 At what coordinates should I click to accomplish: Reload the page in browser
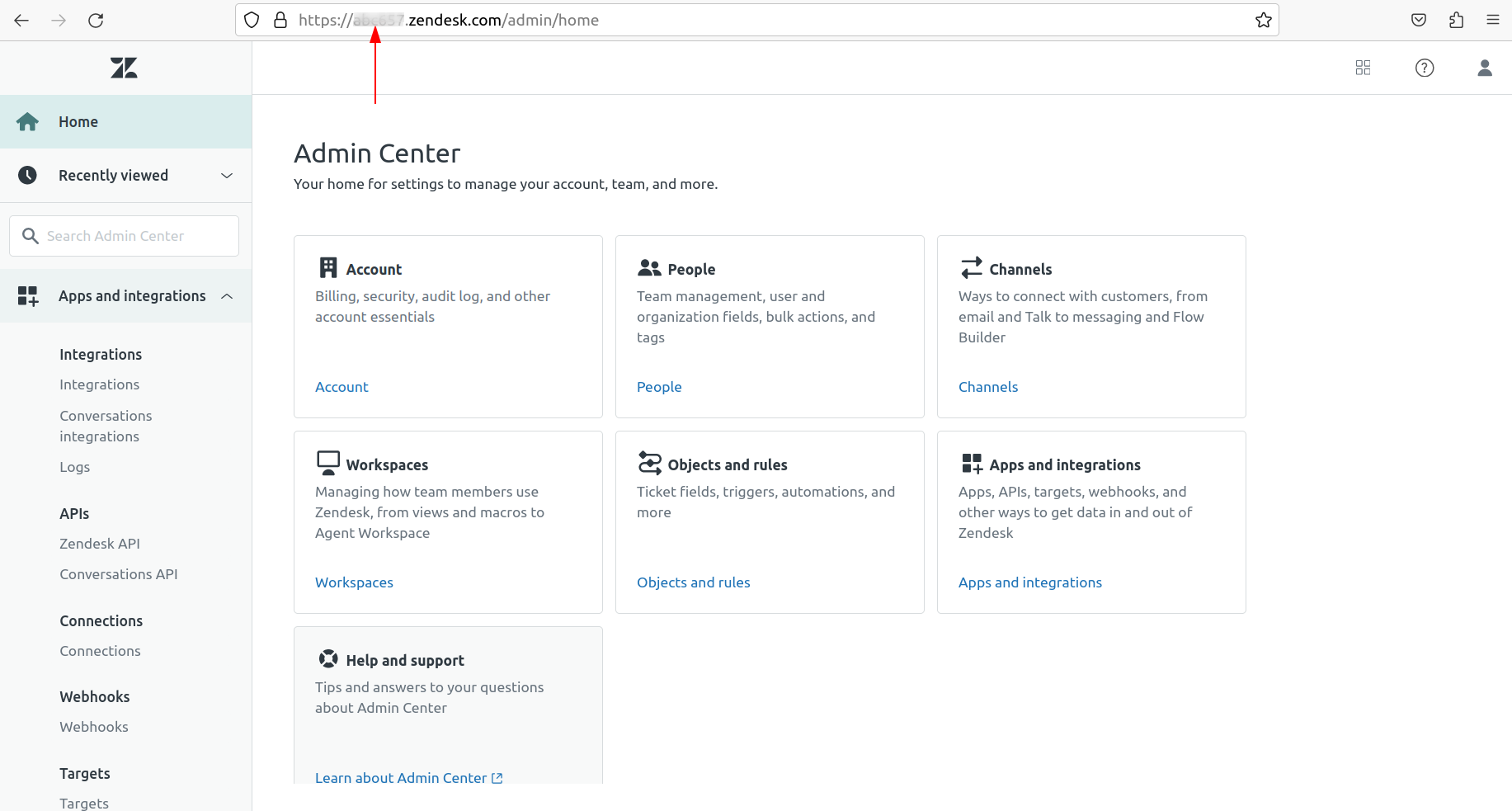pos(96,21)
